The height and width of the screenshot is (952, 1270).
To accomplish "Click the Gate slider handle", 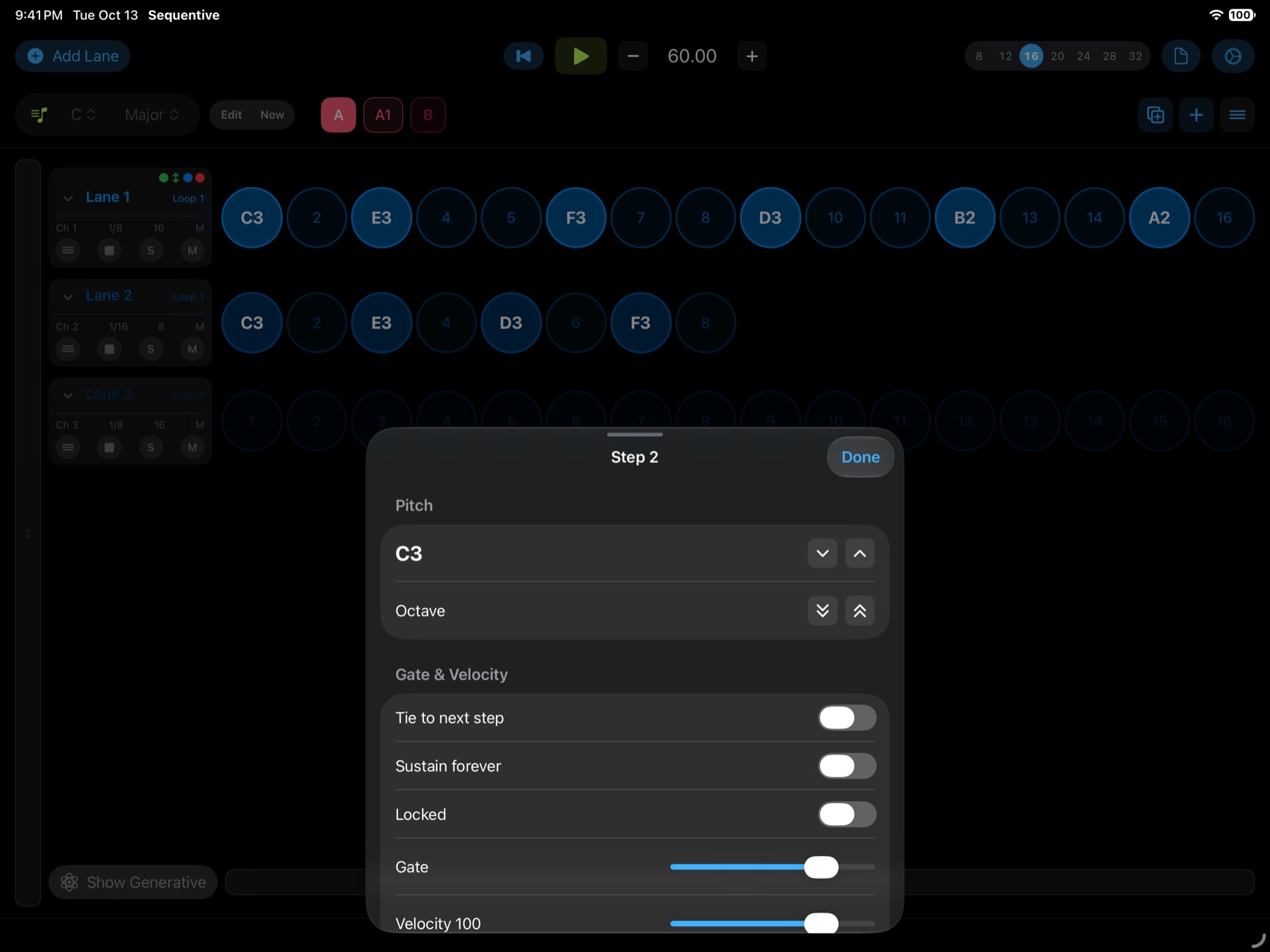I will [x=821, y=867].
